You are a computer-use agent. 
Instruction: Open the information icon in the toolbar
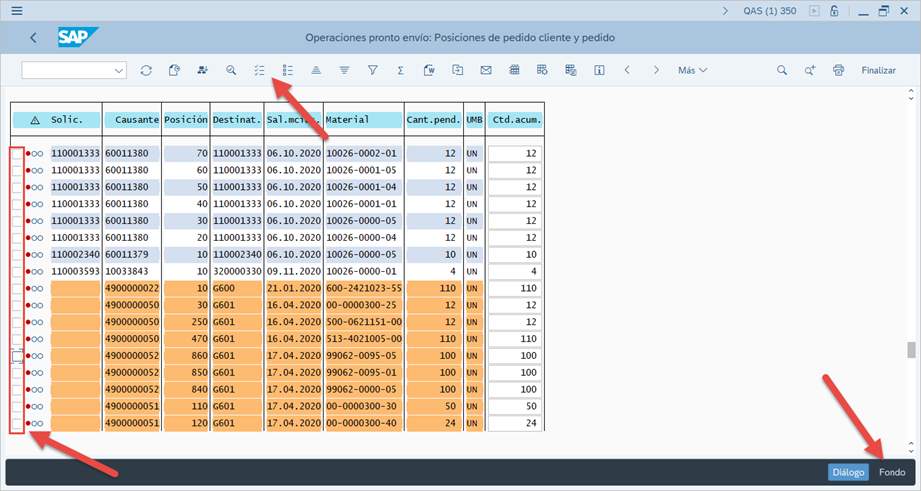(x=599, y=71)
